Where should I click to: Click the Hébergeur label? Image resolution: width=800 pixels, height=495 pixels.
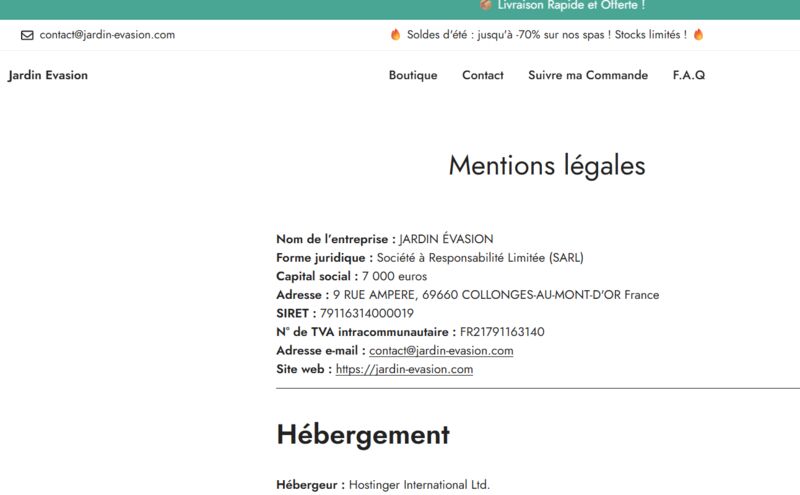pyautogui.click(x=311, y=485)
